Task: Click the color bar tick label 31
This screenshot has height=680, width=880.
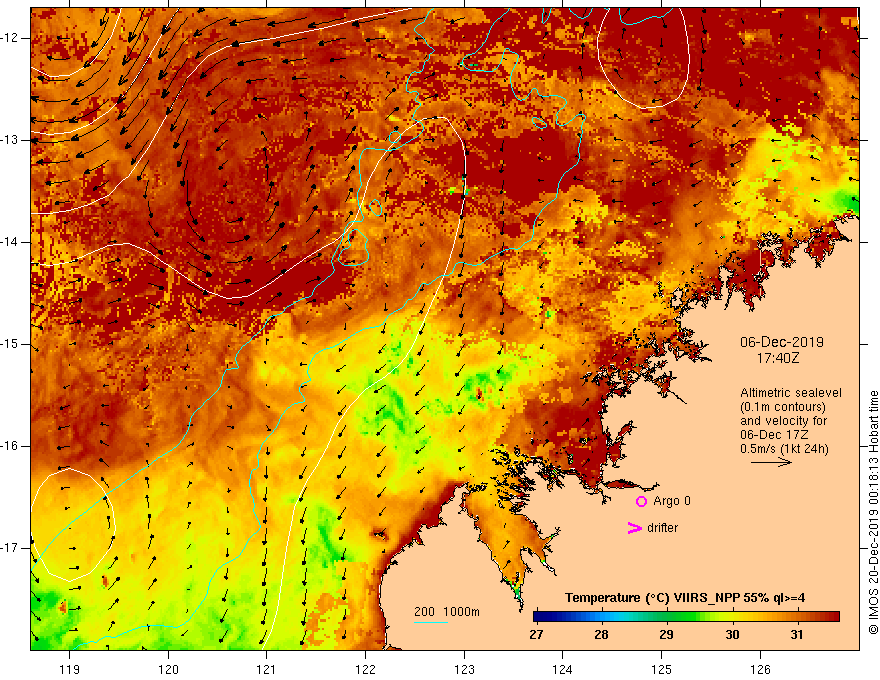Action: pyautogui.click(x=796, y=635)
